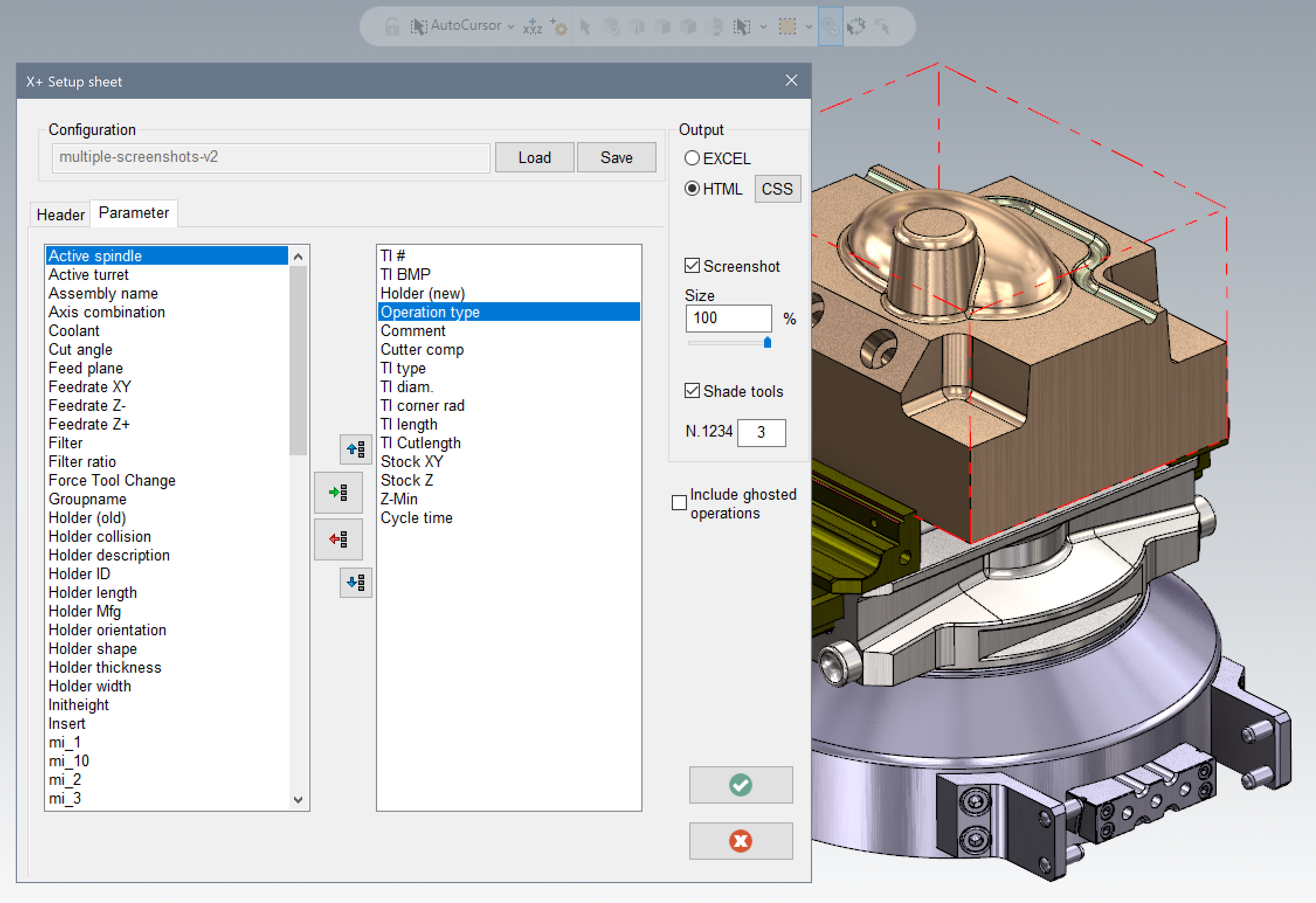Select the EXCEL output radio button
1316x903 pixels.
(692, 158)
